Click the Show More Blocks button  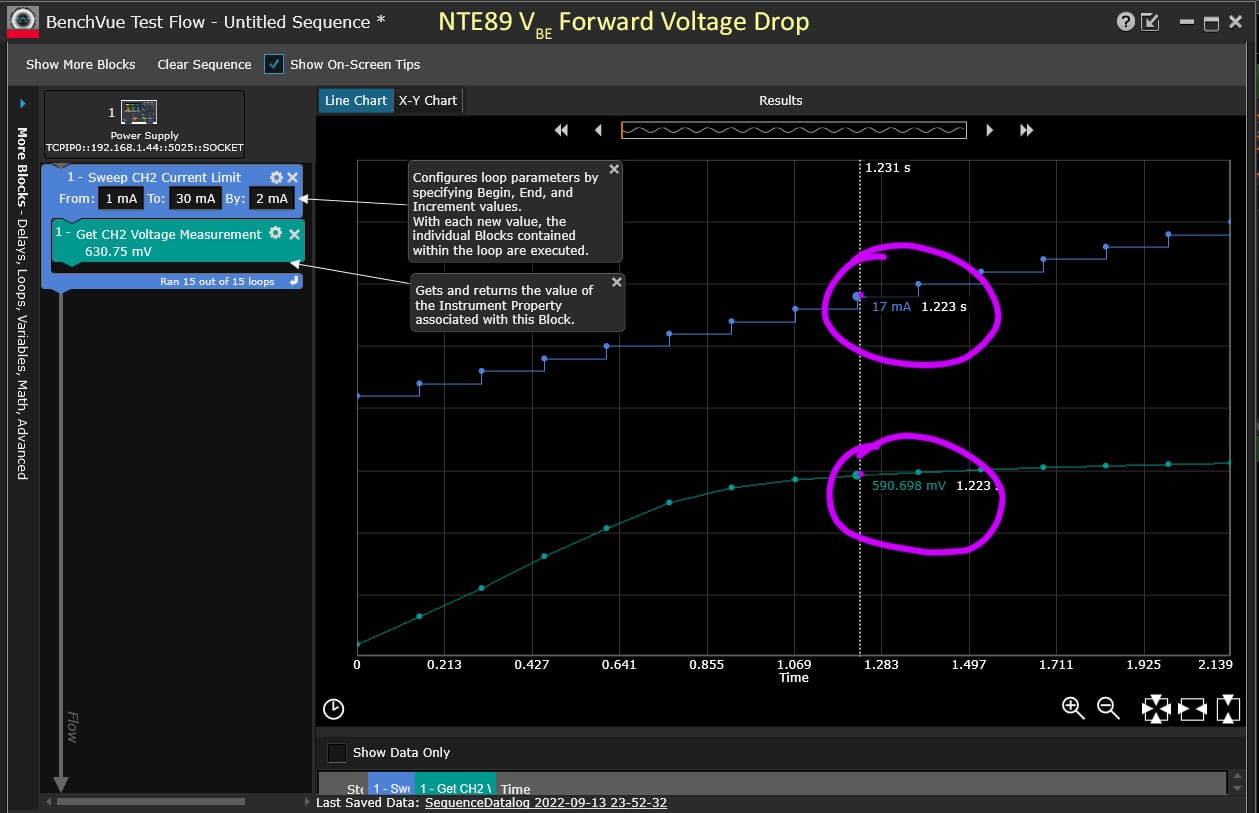81,64
